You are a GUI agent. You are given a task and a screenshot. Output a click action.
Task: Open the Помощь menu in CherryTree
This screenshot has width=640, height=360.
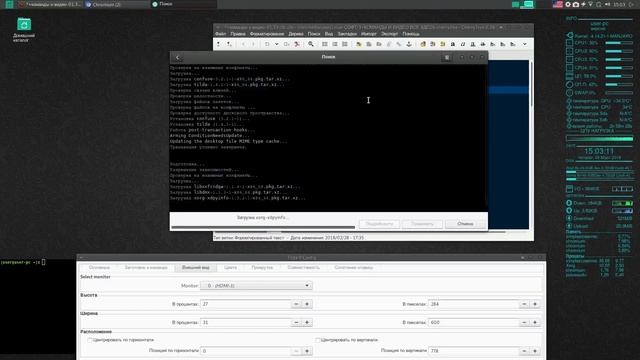411,34
